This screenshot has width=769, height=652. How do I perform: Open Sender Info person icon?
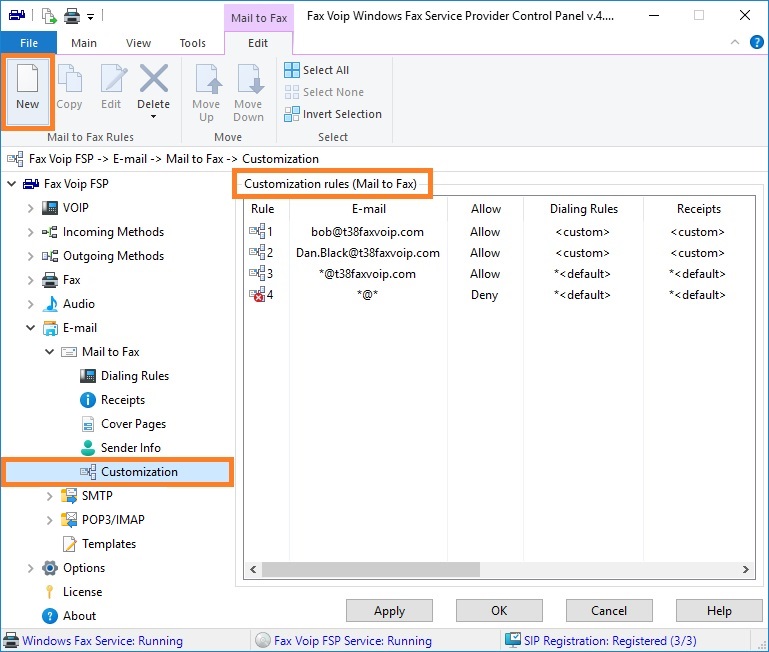(x=88, y=448)
